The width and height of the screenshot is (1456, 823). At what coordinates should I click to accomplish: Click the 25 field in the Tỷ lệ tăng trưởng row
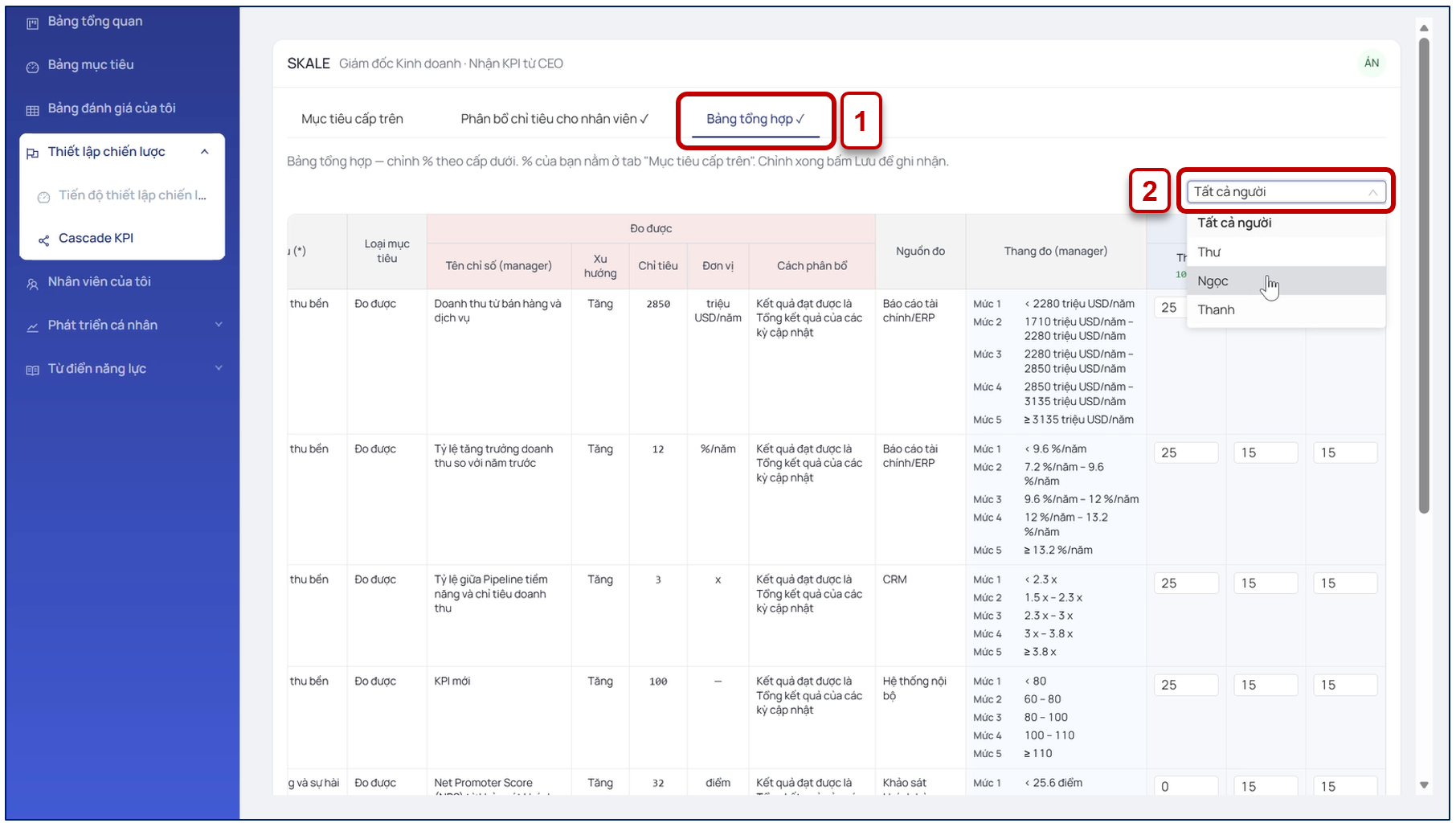point(1186,453)
